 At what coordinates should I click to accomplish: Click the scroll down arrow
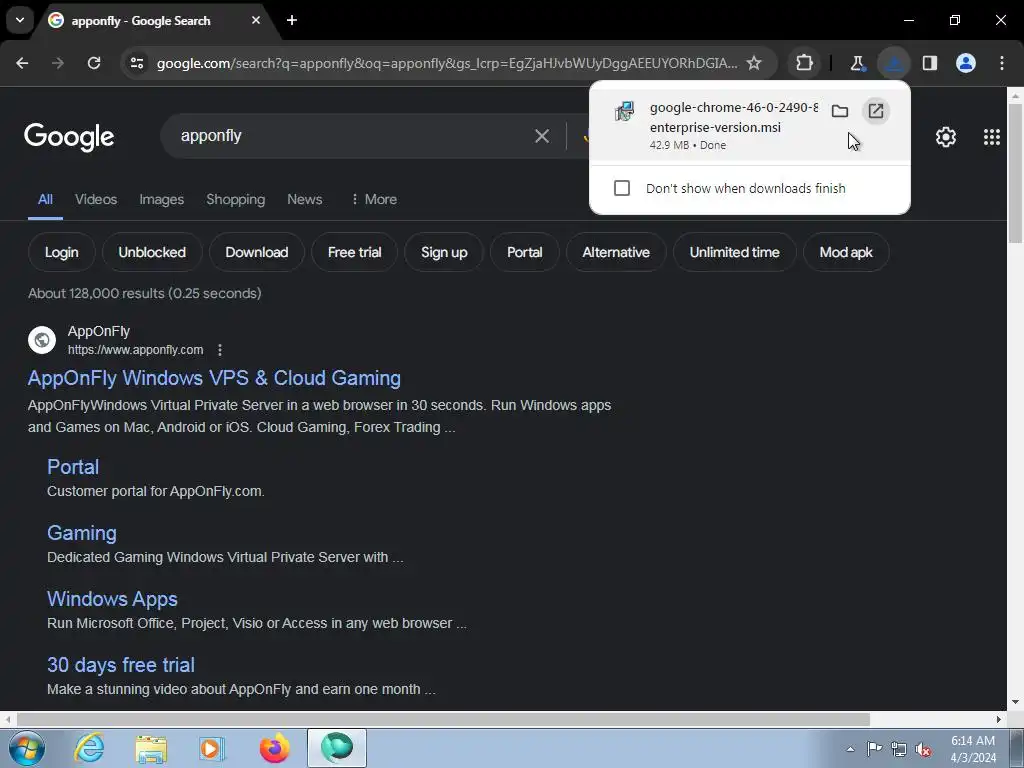tap(1016, 703)
